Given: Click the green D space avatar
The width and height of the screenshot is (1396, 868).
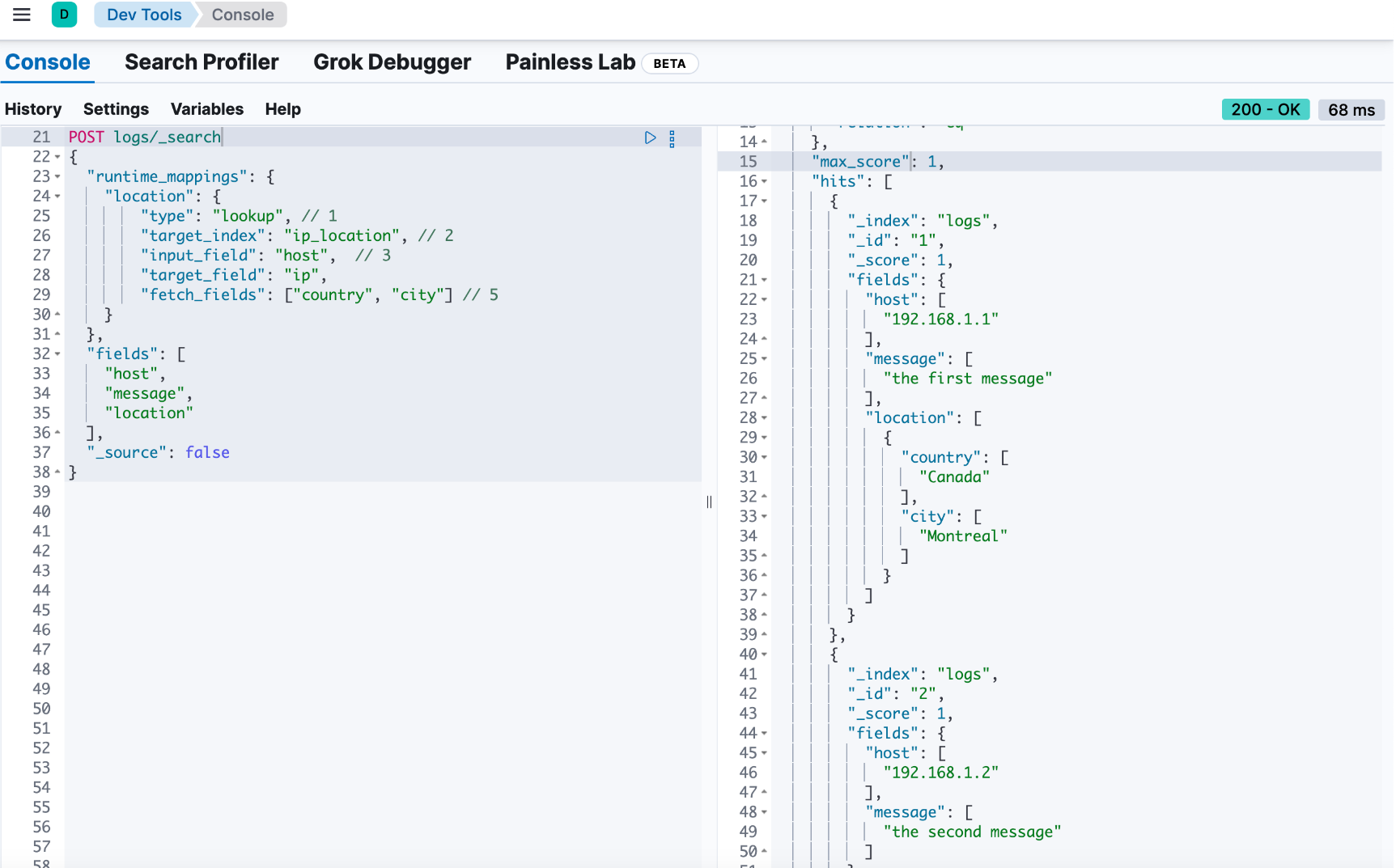Looking at the screenshot, I should 64,15.
